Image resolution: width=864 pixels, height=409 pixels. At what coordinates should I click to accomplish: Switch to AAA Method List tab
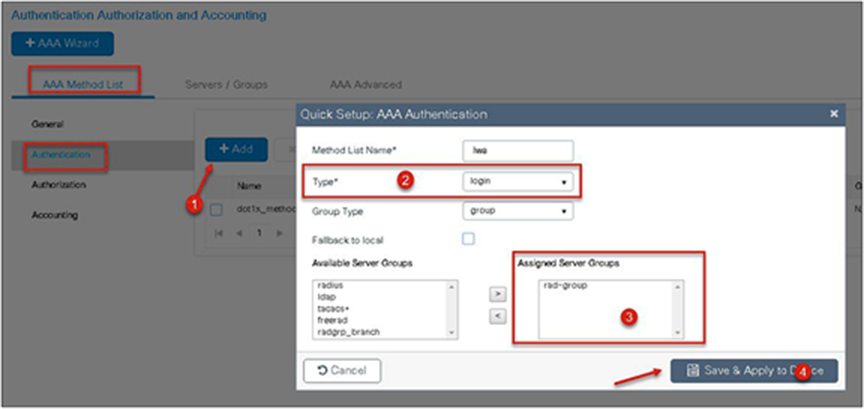tap(83, 84)
